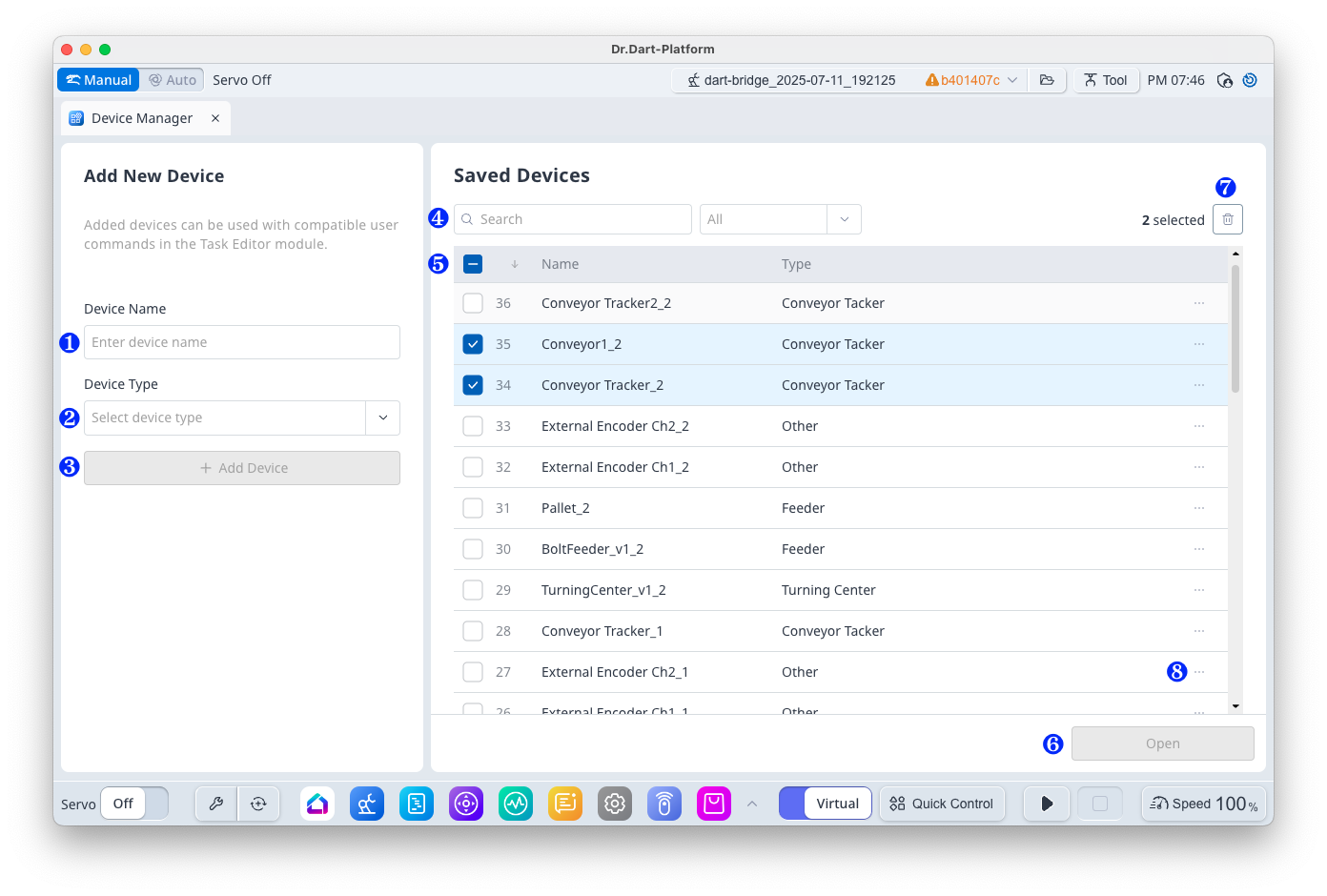
Task: Launch the orange Task Editor icon
Action: tap(565, 804)
